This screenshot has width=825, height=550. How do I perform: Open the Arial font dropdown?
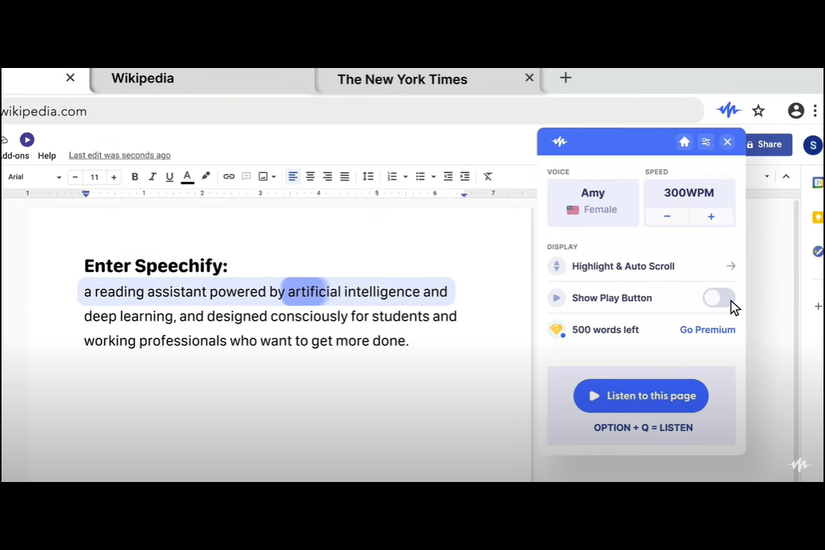[x=34, y=177]
